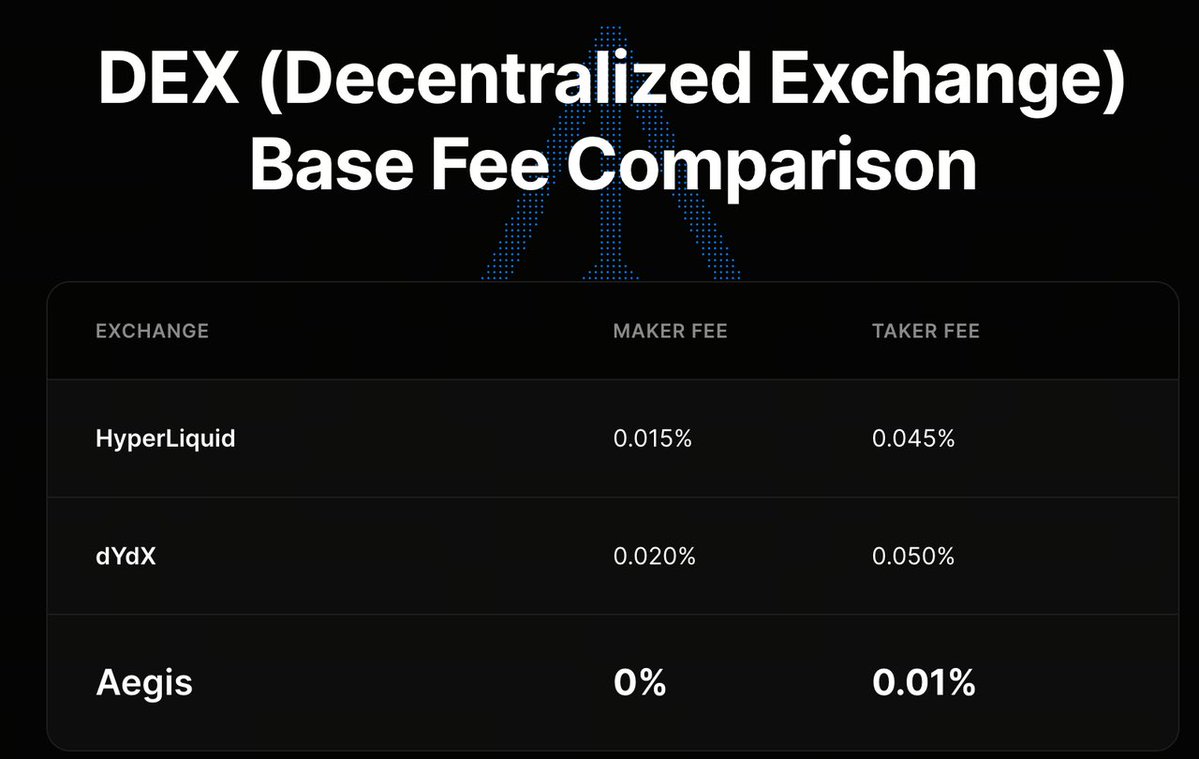The image size is (1199, 759).
Task: Open the dYdX exchange name
Action: click(126, 556)
